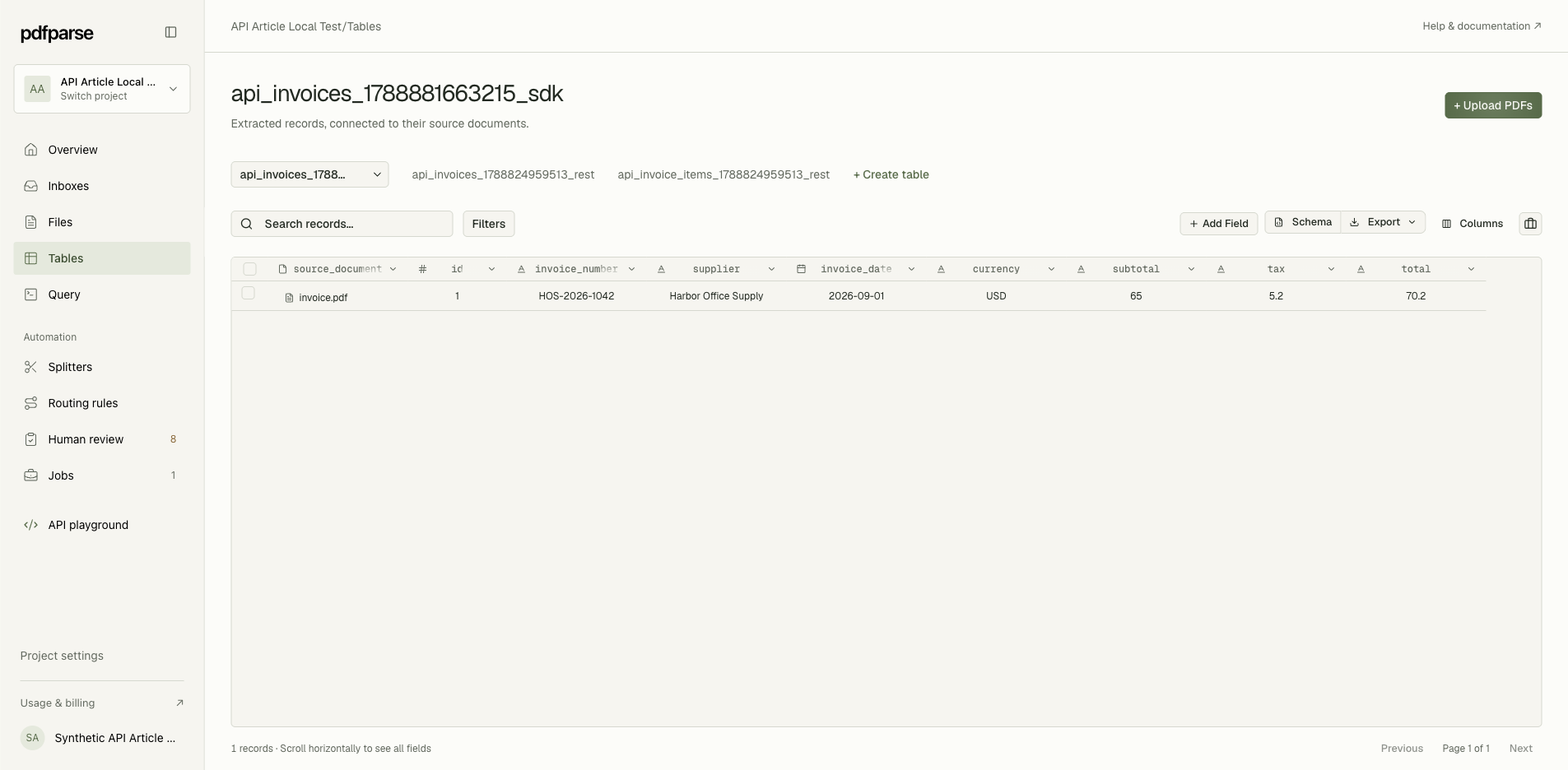Focus the Search records field
The image size is (1568, 770).
(342, 224)
